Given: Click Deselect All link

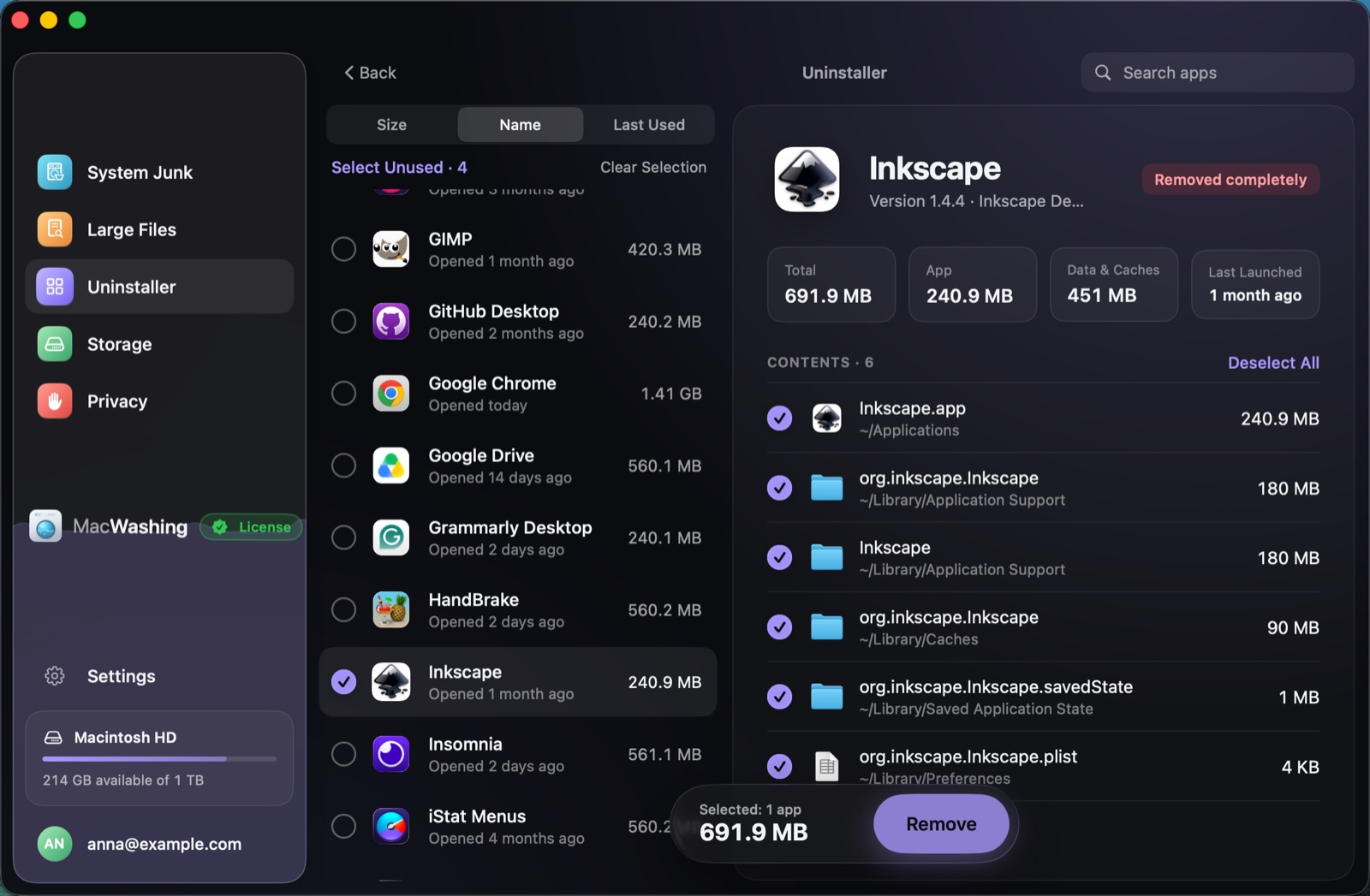Looking at the screenshot, I should [1273, 363].
